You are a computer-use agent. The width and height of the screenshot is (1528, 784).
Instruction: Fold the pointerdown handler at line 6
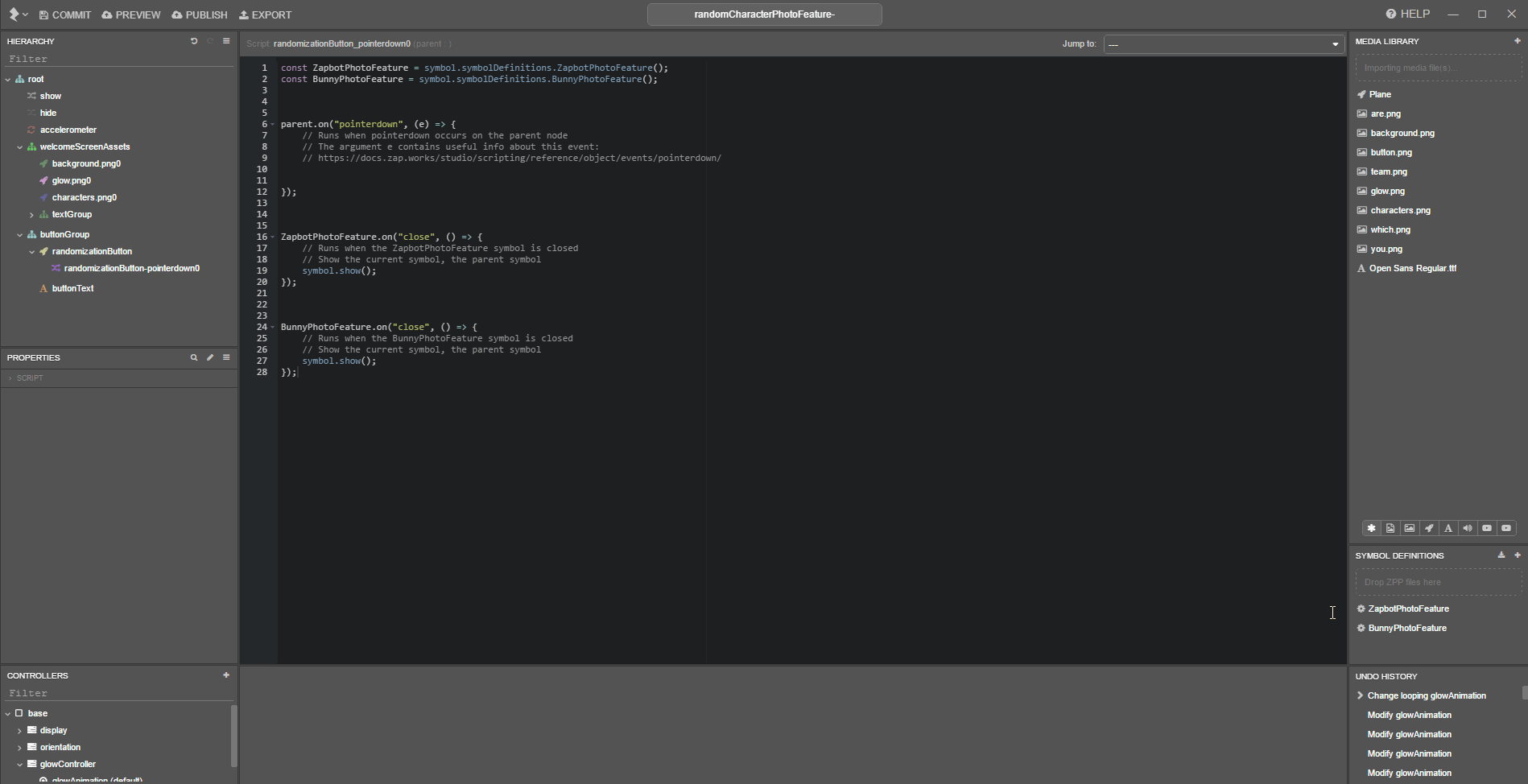(273, 124)
